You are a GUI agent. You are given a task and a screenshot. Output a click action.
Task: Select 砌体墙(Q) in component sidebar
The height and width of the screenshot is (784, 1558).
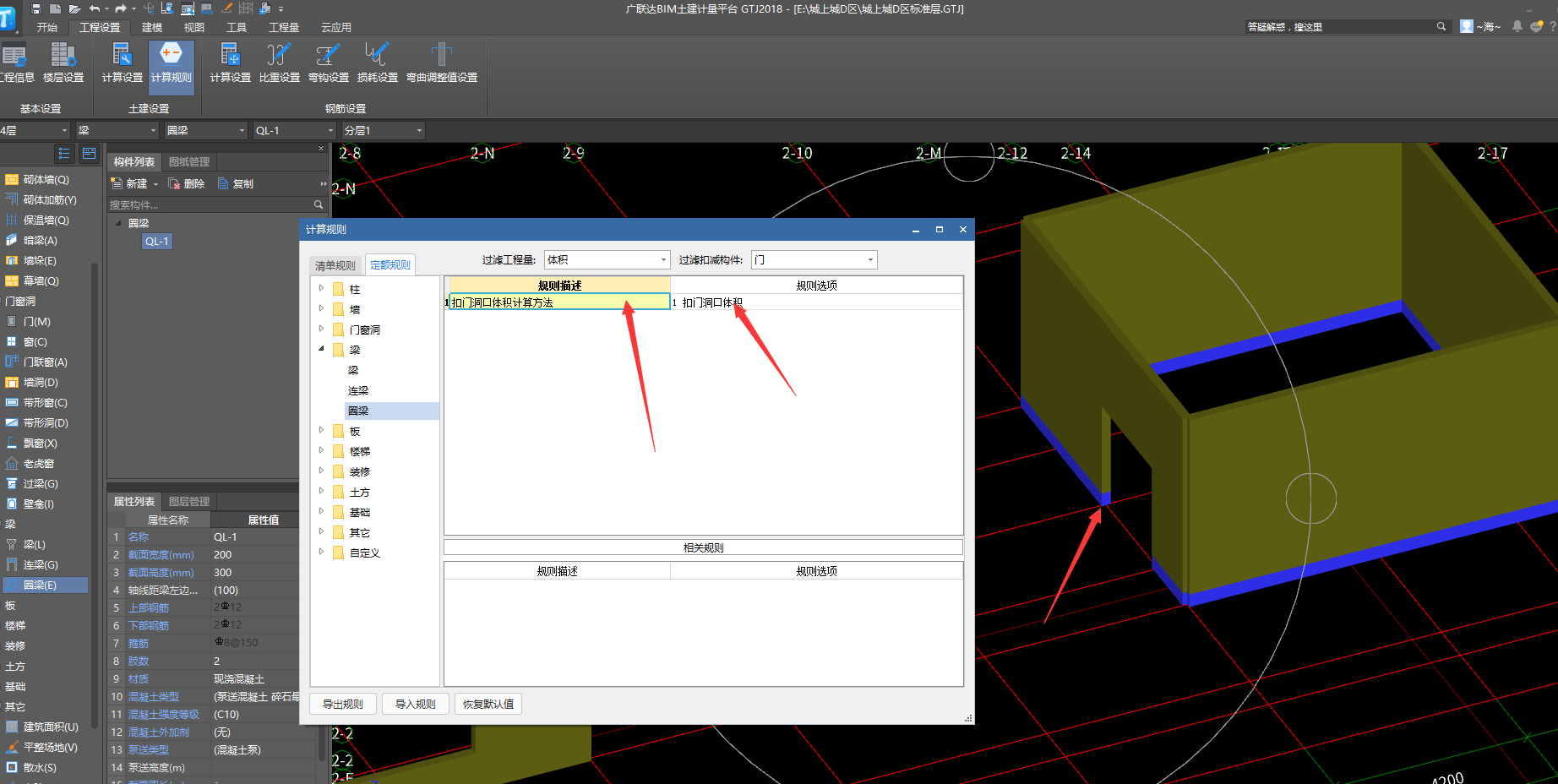(x=46, y=179)
